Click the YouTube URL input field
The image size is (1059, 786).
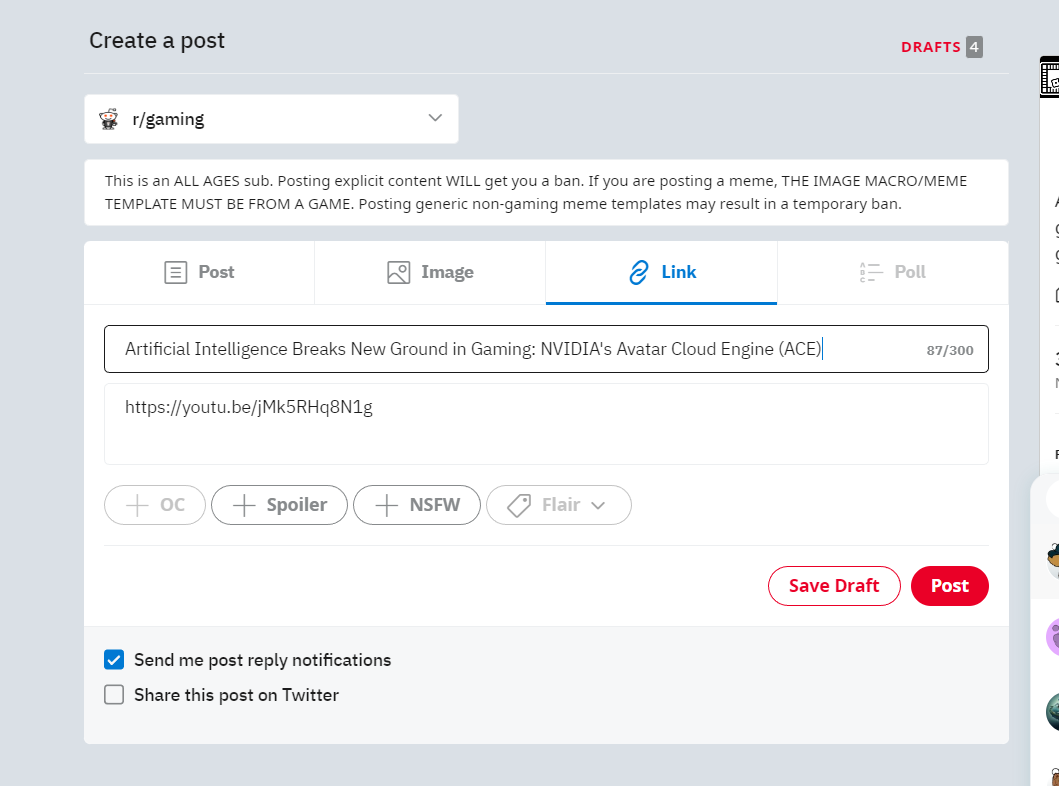[546, 424]
